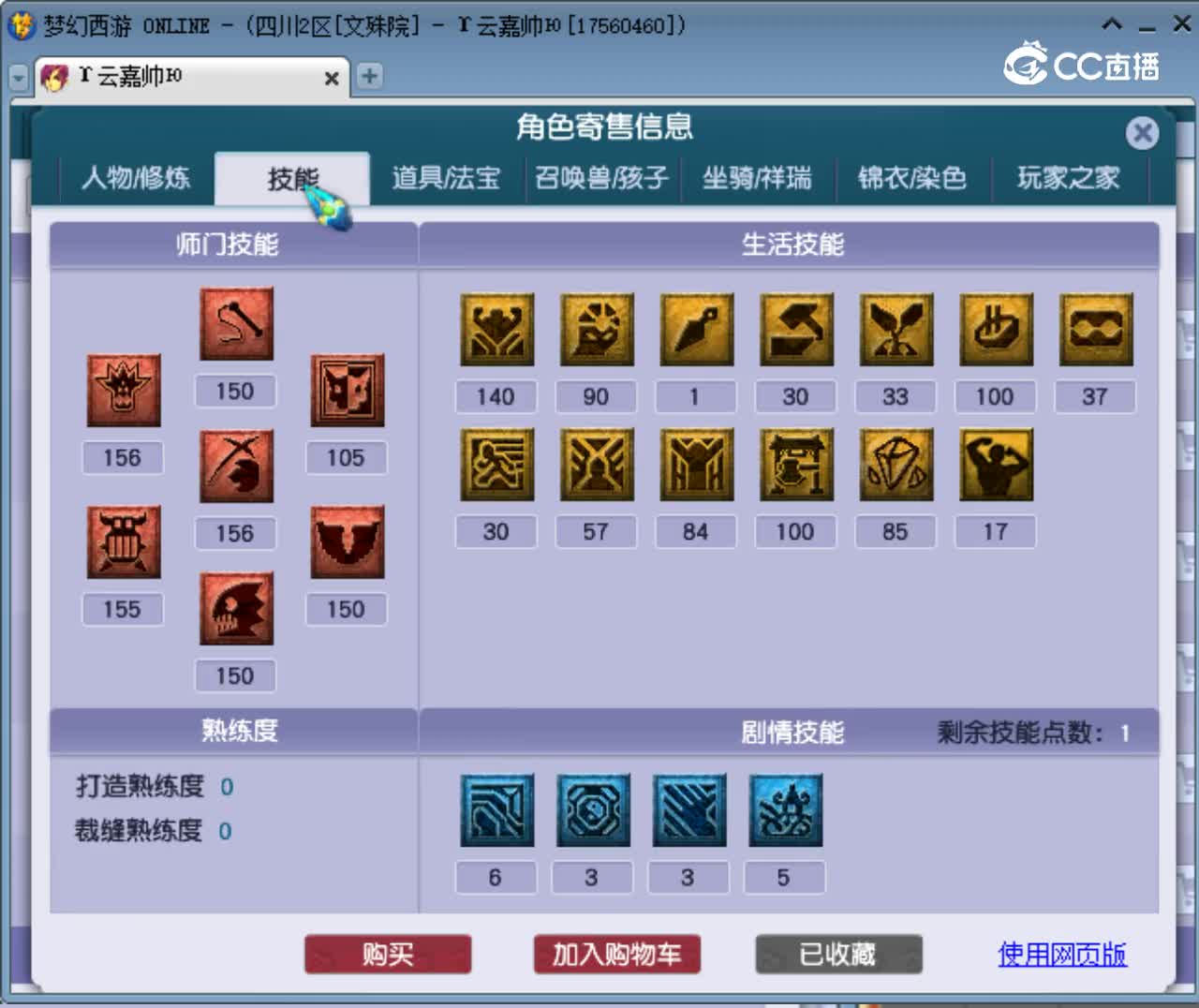The width and height of the screenshot is (1199, 1008).
Task: Click the muscle figure life skill icon, level 17
Action: [997, 465]
